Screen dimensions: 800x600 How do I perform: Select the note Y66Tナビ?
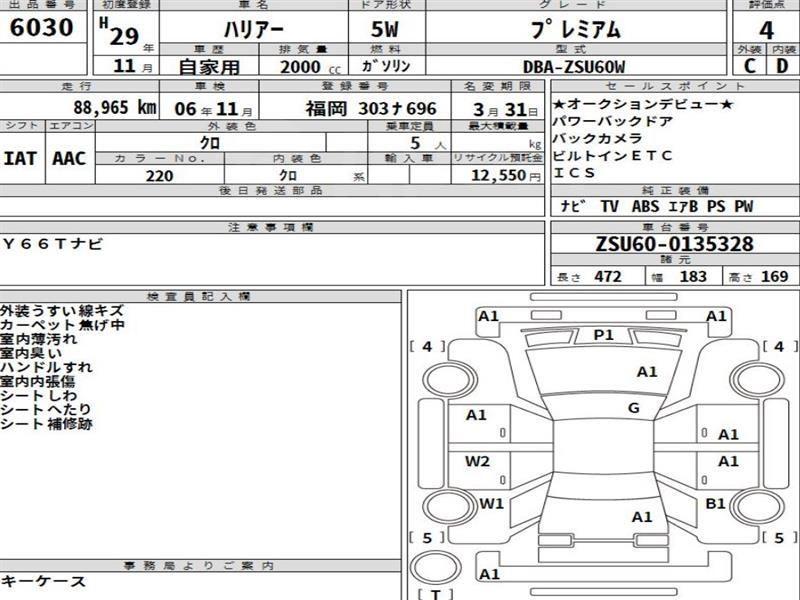pos(53,244)
